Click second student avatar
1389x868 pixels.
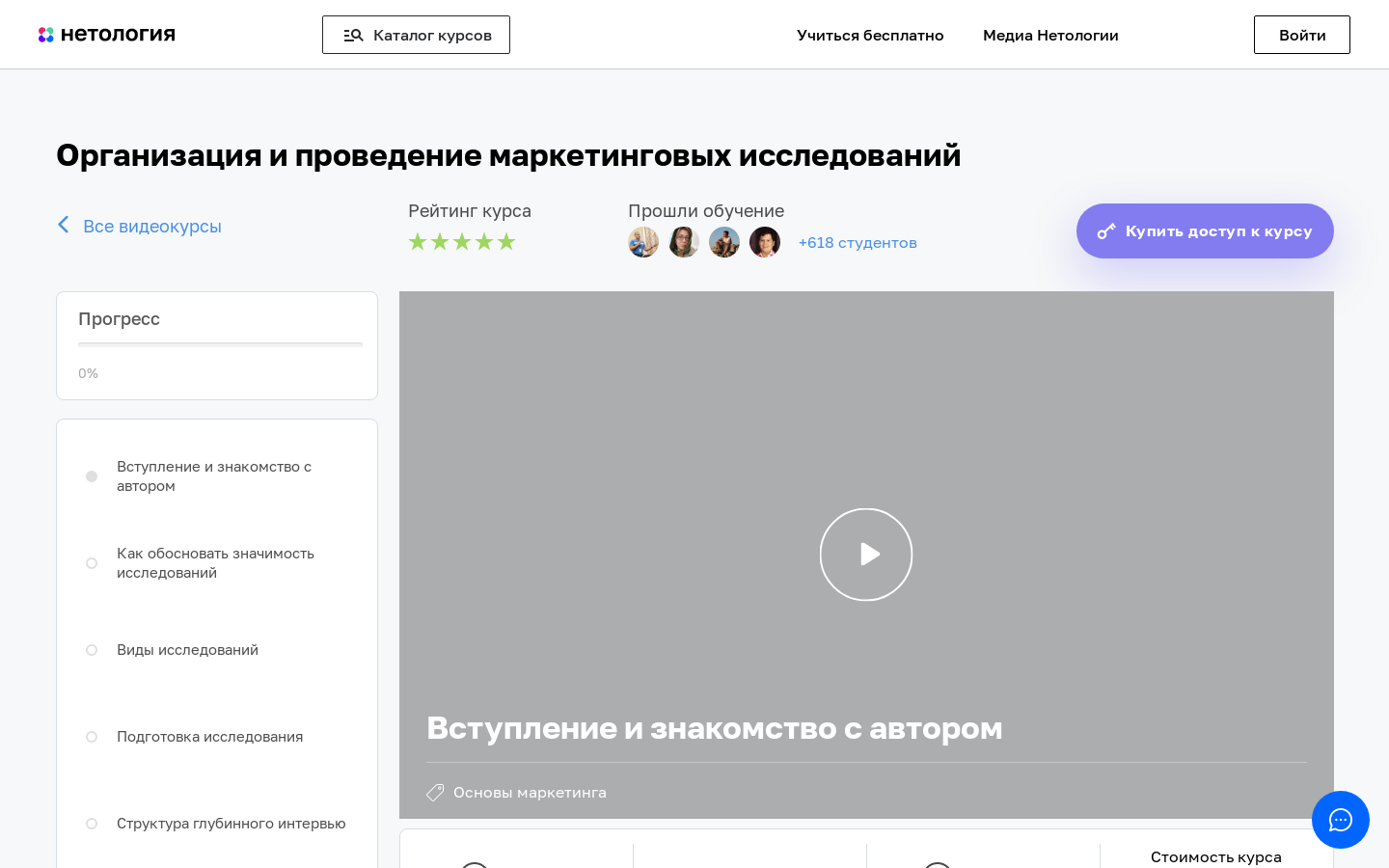(x=684, y=242)
